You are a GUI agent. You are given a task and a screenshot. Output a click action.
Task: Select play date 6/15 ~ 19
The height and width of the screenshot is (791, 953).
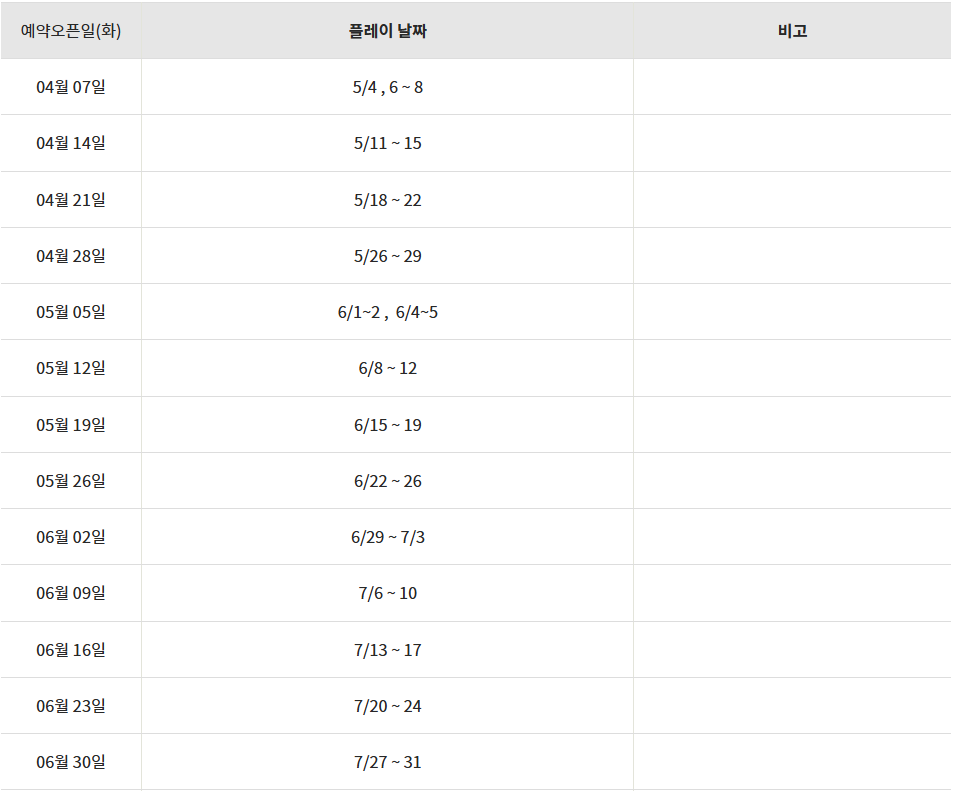(387, 425)
